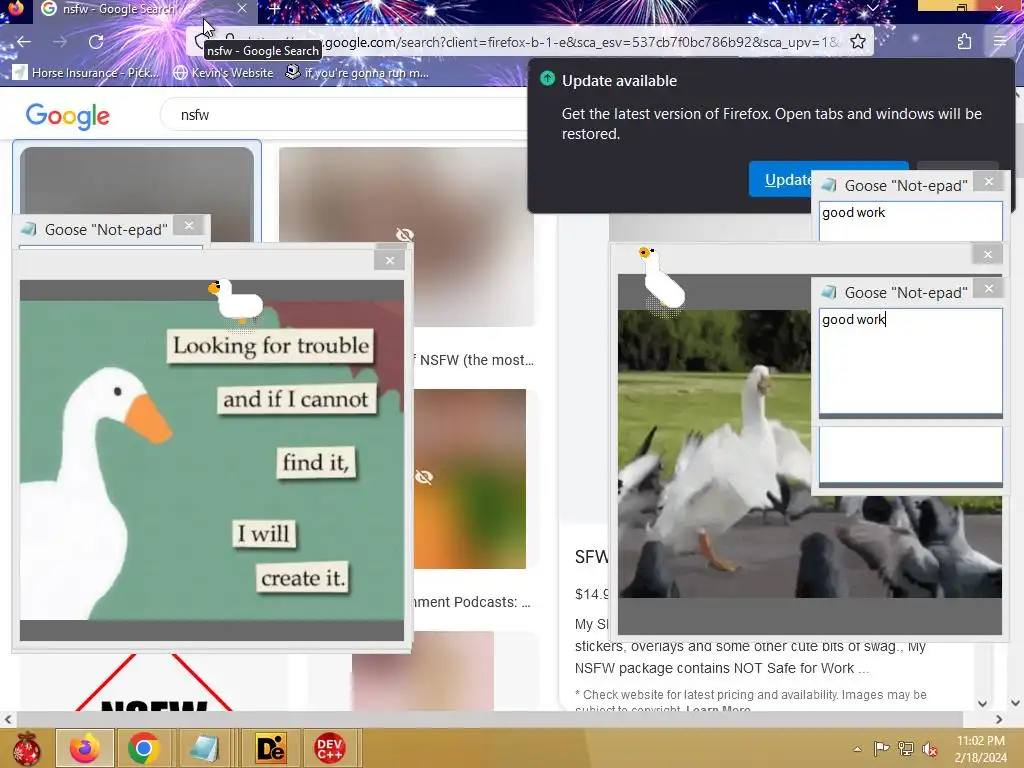Viewport: 1024px width, 768px height.
Task: Click the "ment Podcasts: ..." result caption
Action: click(473, 602)
